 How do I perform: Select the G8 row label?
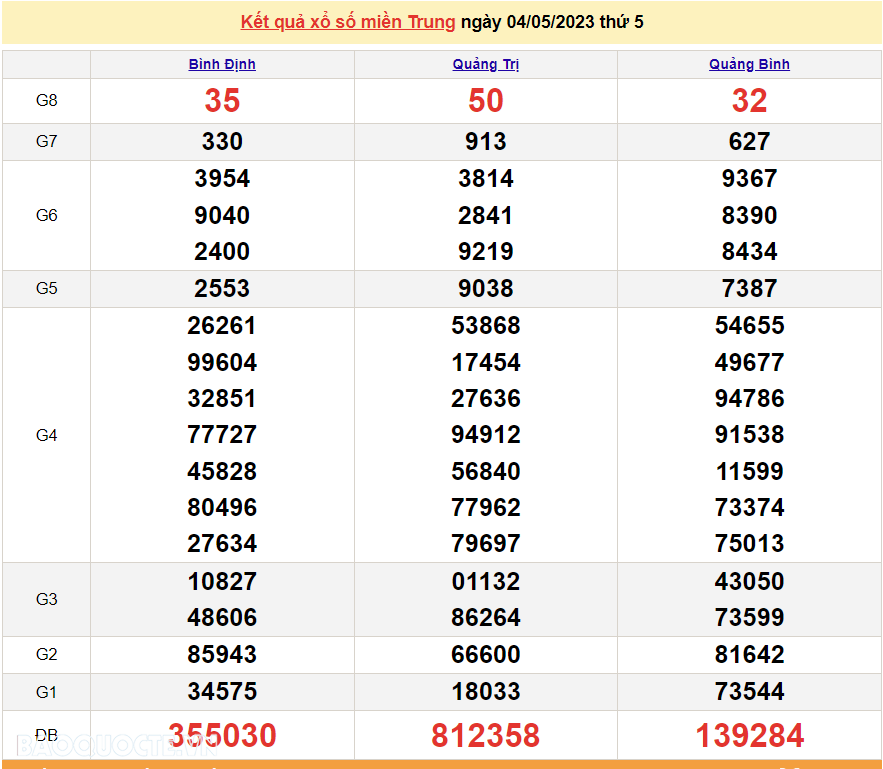tap(46, 100)
